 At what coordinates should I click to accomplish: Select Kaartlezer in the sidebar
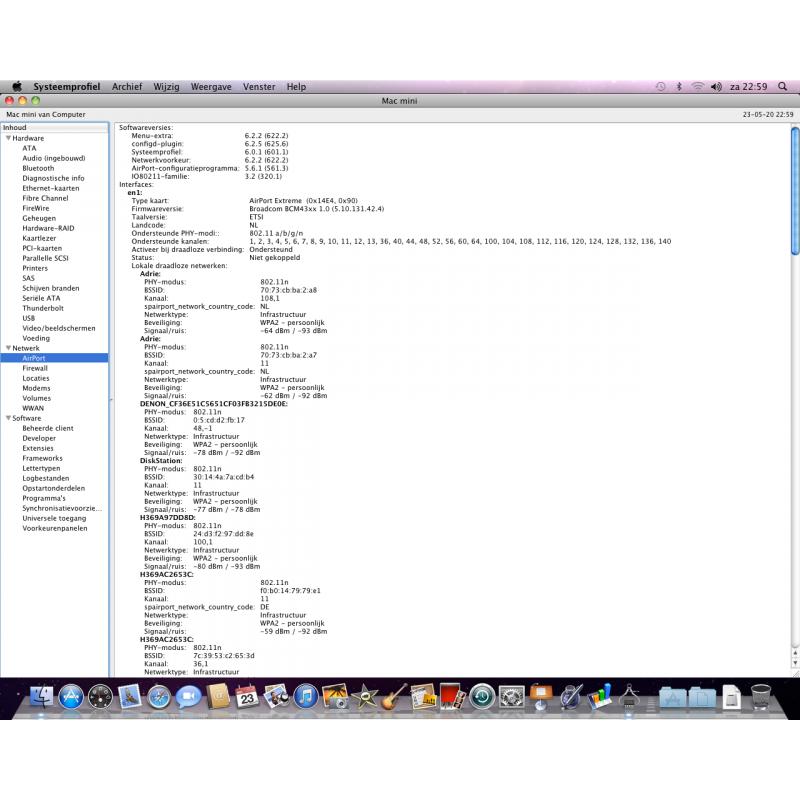[39, 238]
